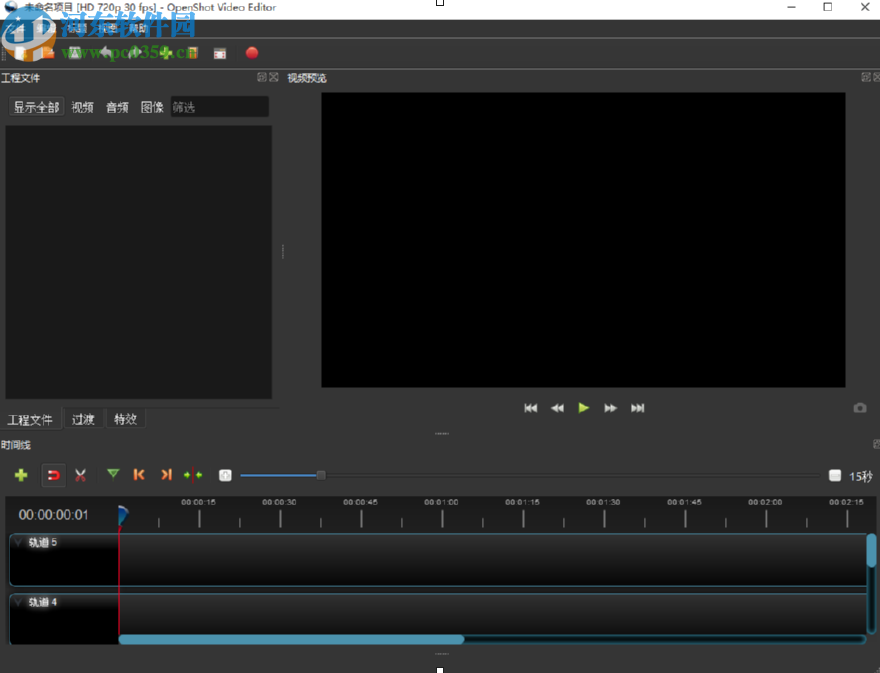Fast forward the video preview
This screenshot has height=673, width=880.
pyautogui.click(x=610, y=408)
